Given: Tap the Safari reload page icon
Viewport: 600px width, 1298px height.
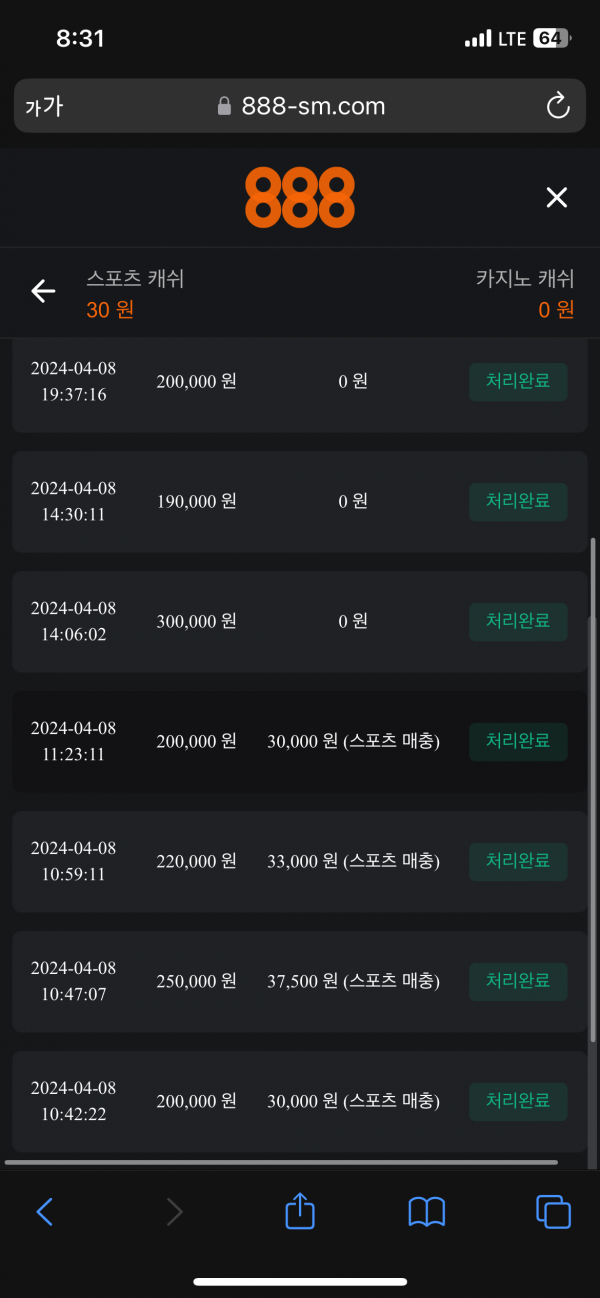Looking at the screenshot, I should (x=557, y=106).
